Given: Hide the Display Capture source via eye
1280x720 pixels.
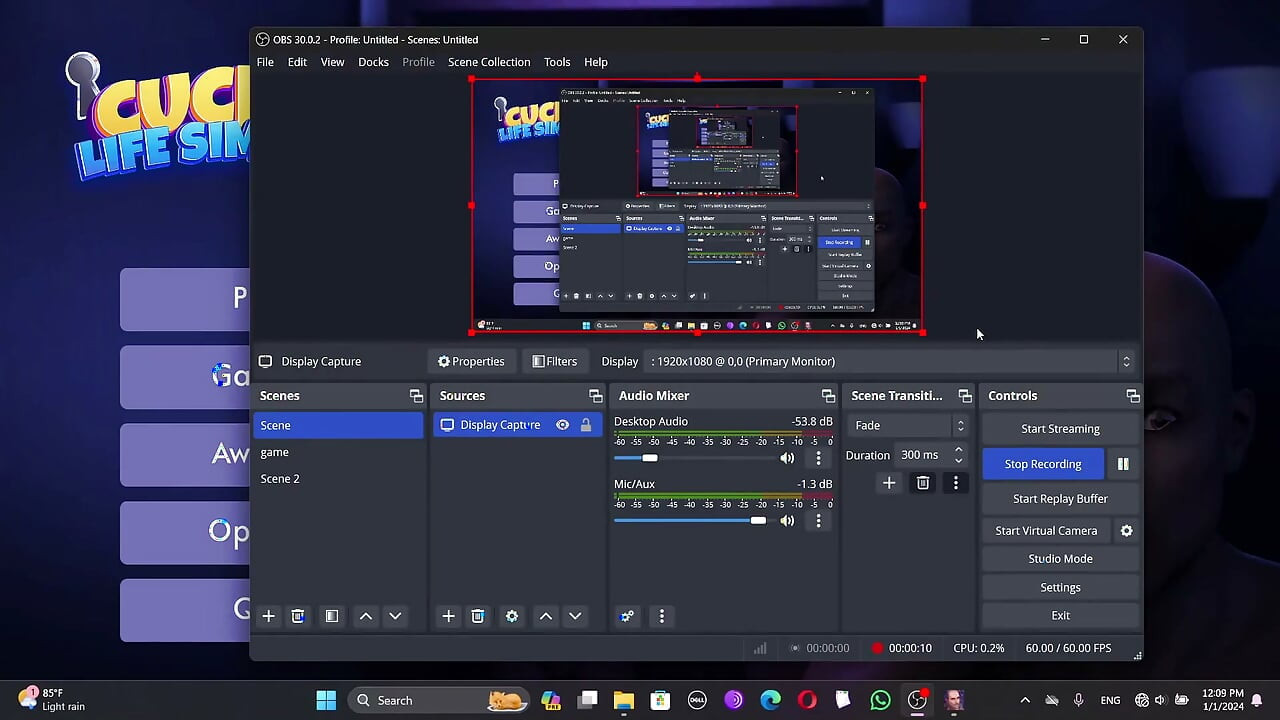Looking at the screenshot, I should (563, 425).
